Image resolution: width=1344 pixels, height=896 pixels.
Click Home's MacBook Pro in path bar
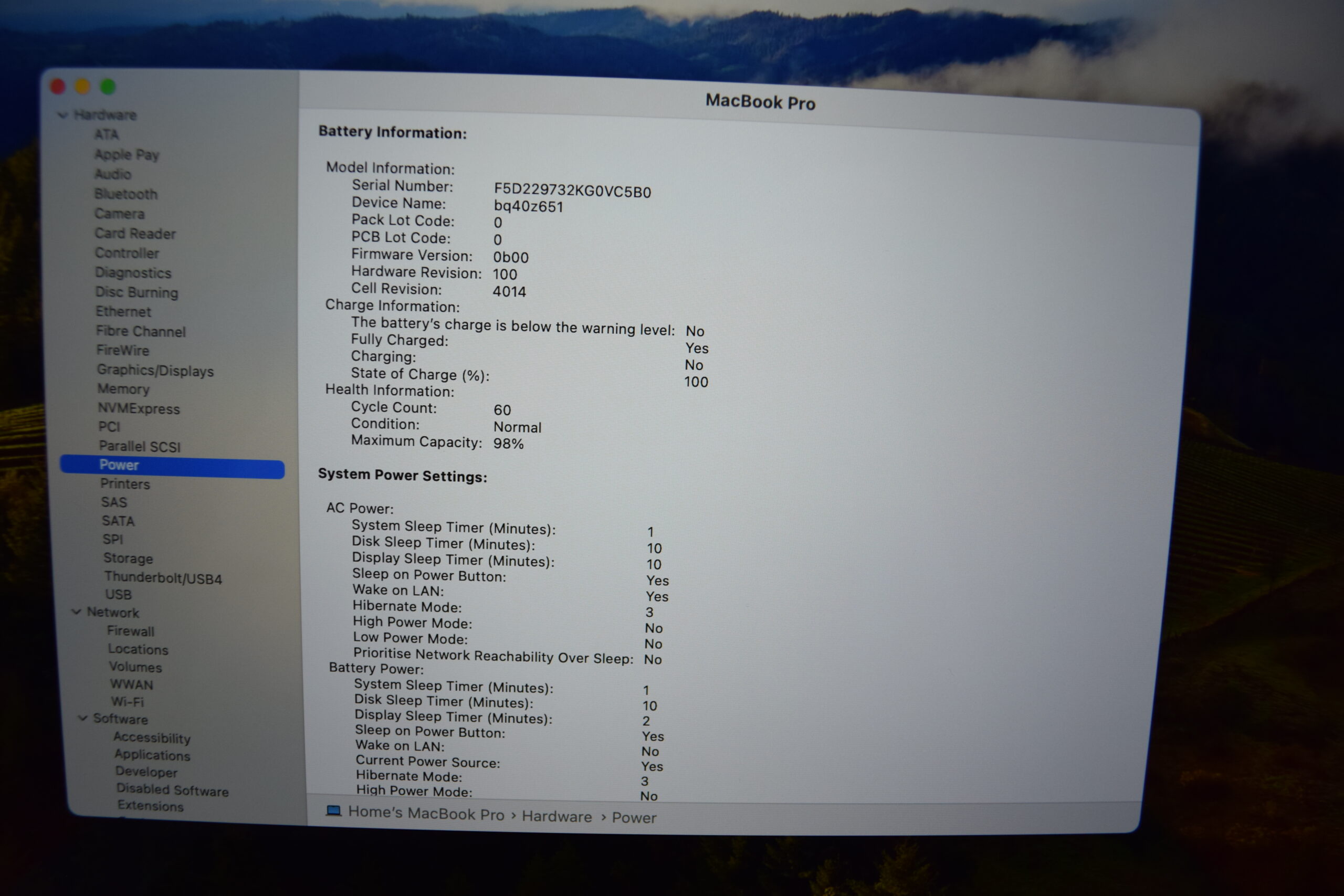pos(426,813)
